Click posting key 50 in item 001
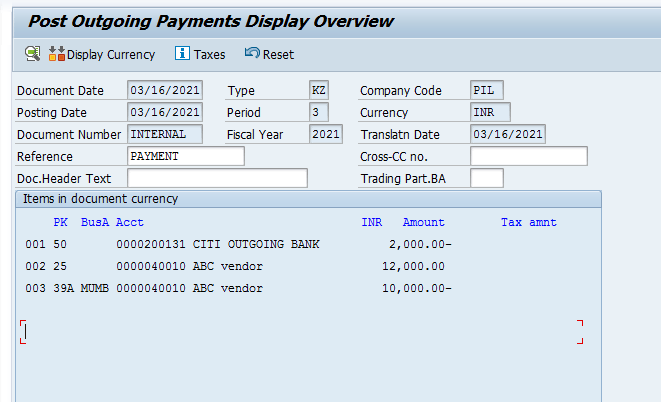Image resolution: width=661 pixels, height=402 pixels. coord(60,244)
